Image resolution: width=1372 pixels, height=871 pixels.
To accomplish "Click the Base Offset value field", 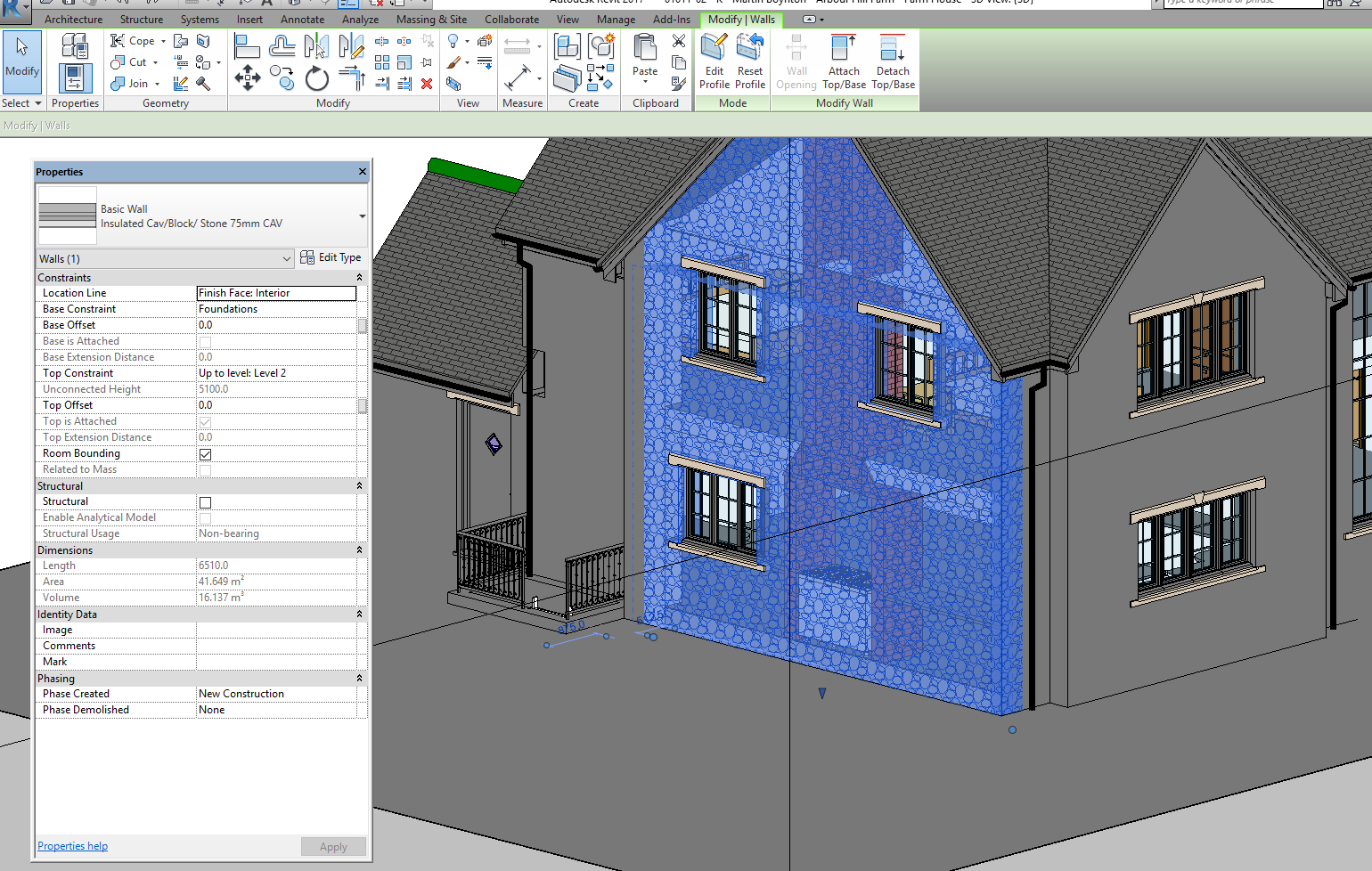I will coord(276,325).
